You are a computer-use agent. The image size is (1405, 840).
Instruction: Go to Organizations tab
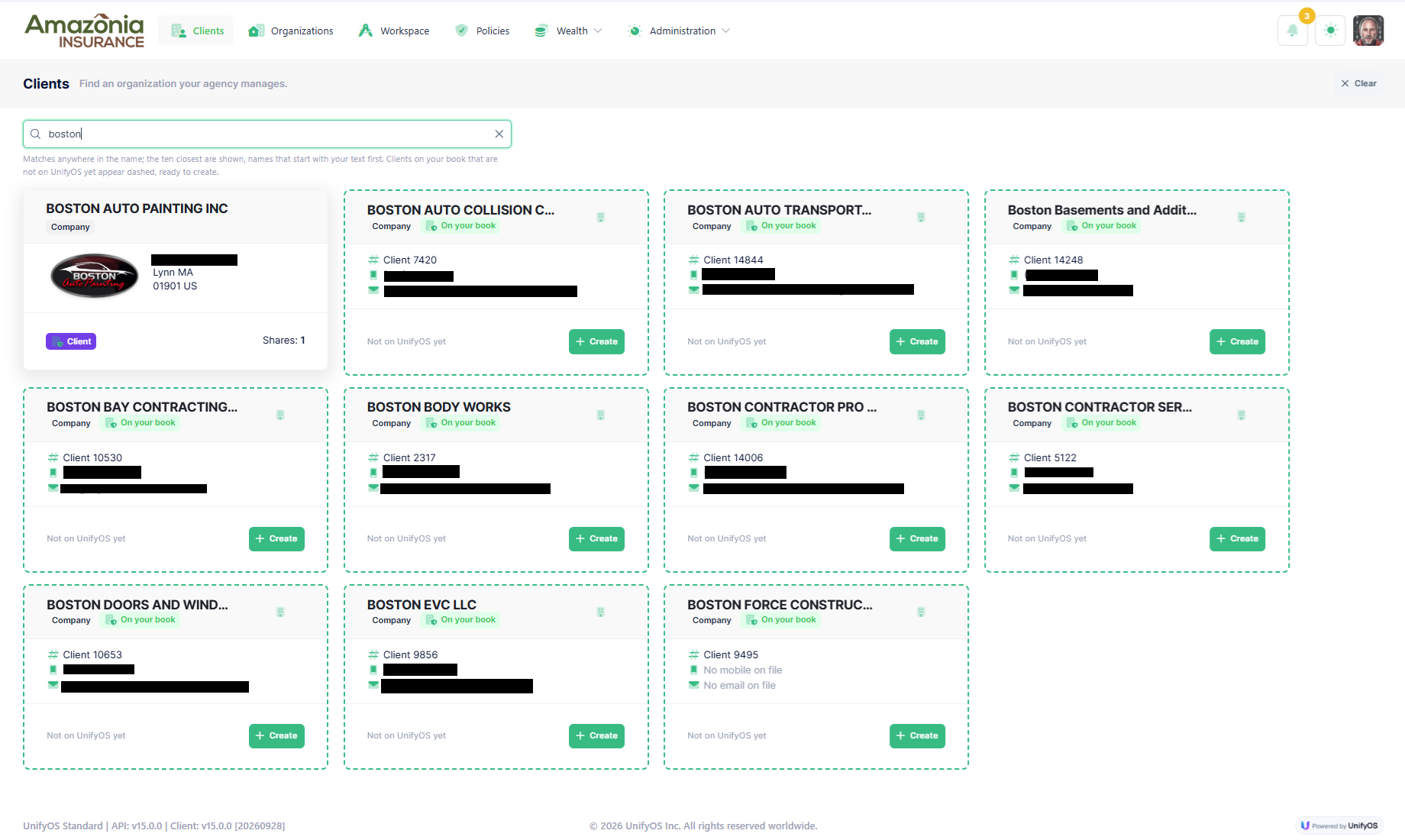click(291, 31)
